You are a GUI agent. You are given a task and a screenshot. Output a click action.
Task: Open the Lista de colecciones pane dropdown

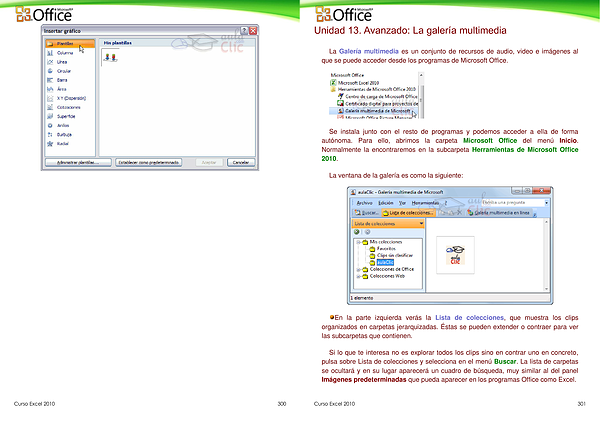click(x=421, y=223)
